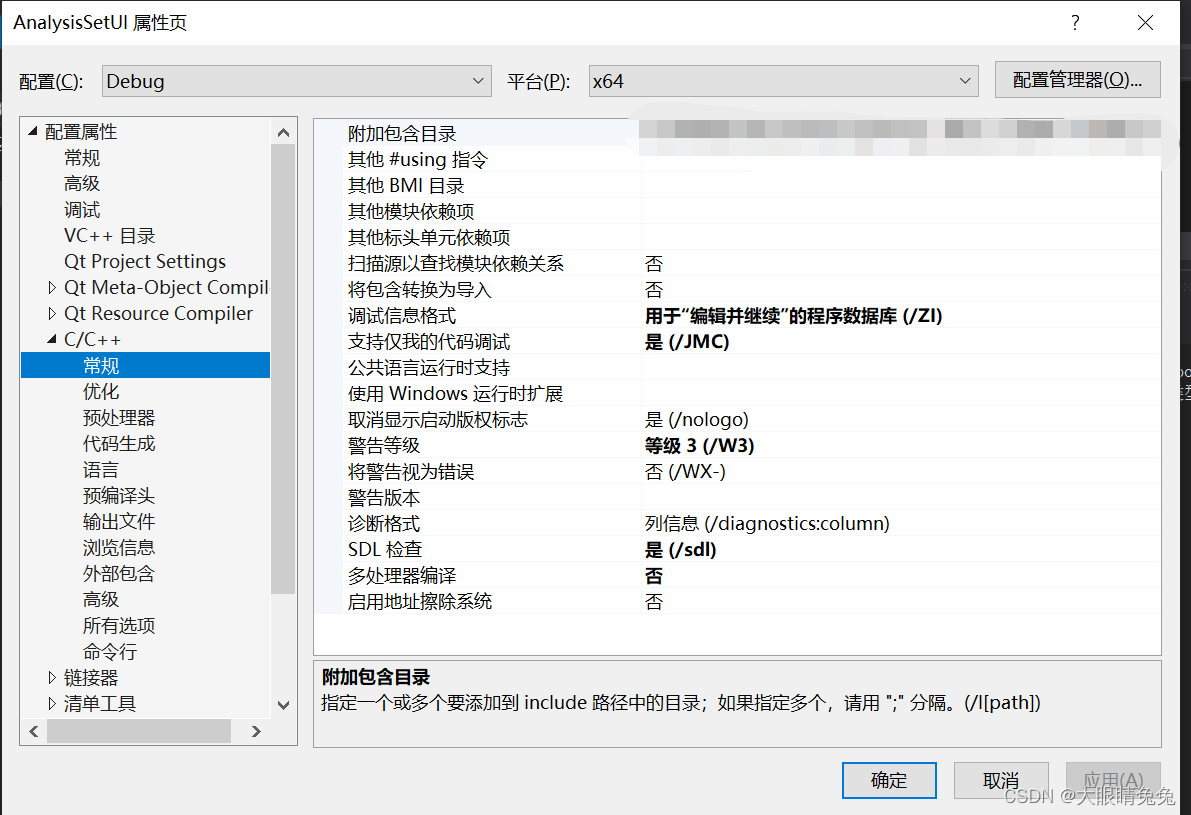Screen dimensions: 1191x815
Task: Close the AnalysisSetUI property page
Action: (x=1145, y=23)
